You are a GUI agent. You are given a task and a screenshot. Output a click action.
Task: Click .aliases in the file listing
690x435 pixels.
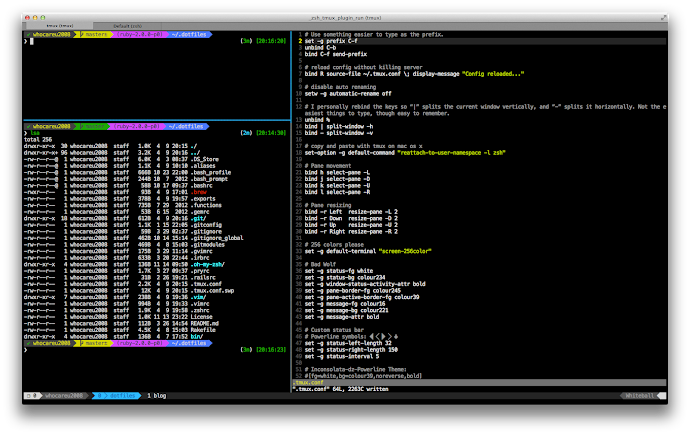pyautogui.click(x=203, y=166)
